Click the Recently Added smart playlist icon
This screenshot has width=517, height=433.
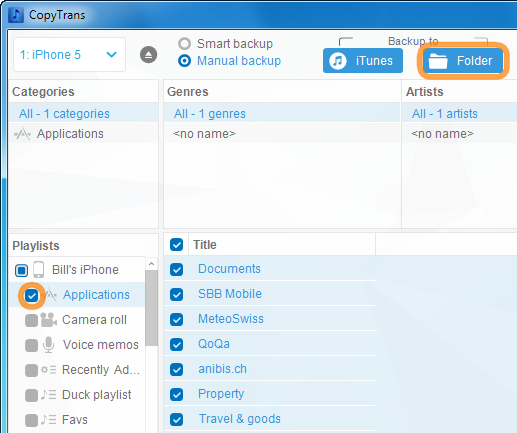coord(48,370)
